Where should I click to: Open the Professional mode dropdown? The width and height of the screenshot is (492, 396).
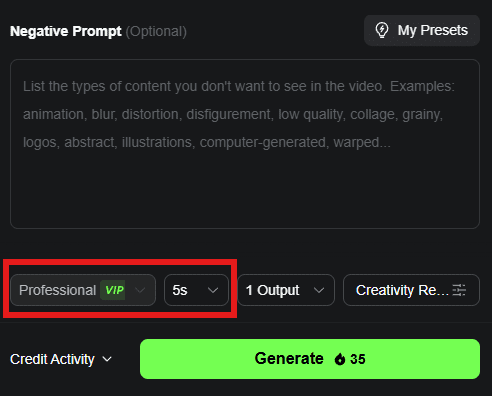(83, 290)
